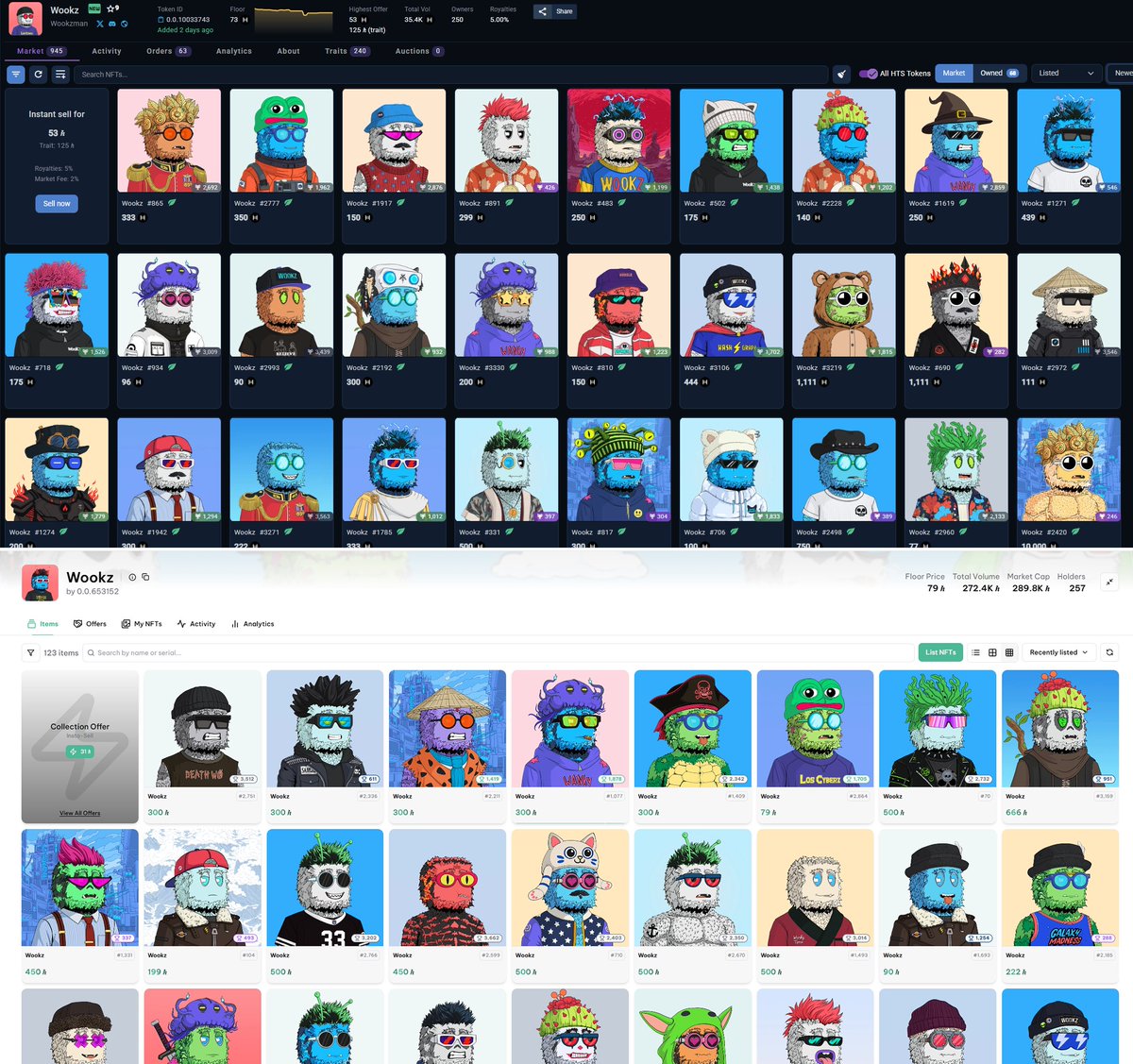Image resolution: width=1133 pixels, height=1064 pixels.
Task: Favorite the collection with the star icon
Action: (111, 8)
